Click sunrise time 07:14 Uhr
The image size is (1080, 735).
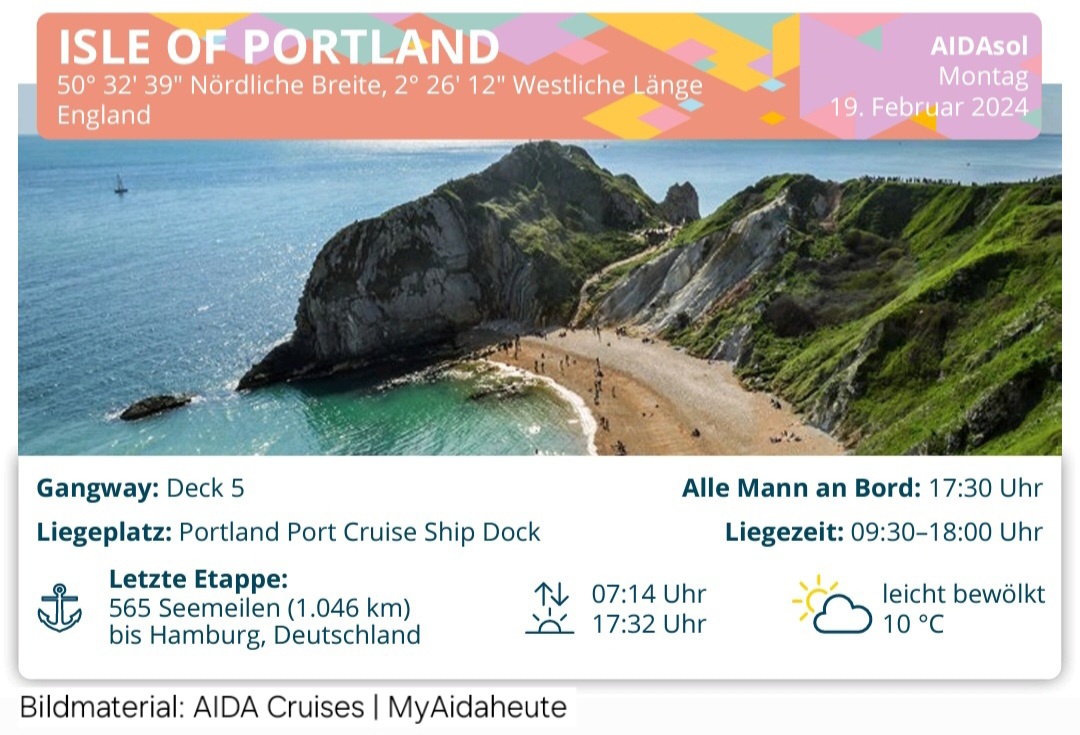click(x=649, y=594)
